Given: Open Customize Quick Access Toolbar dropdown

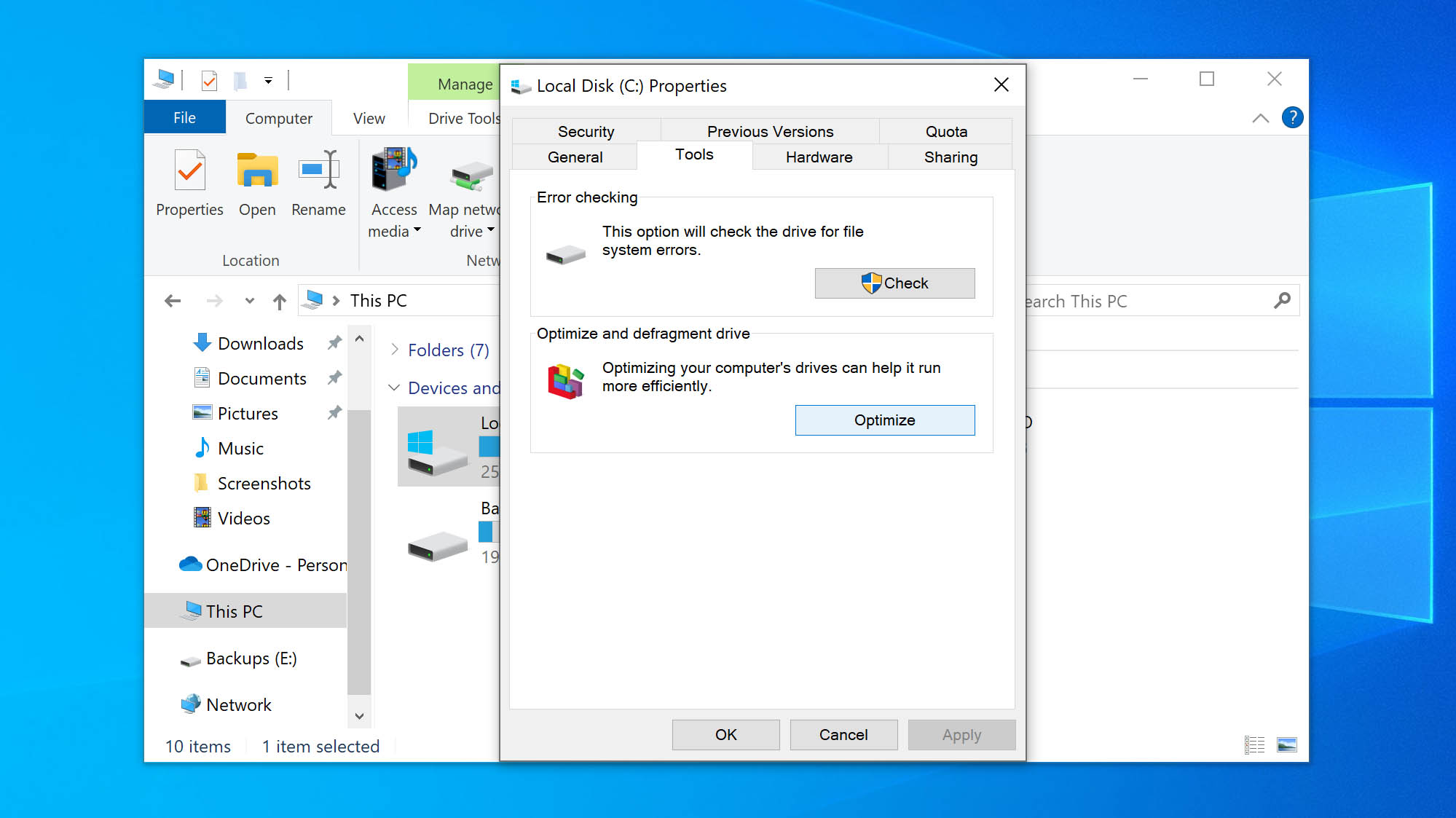Looking at the screenshot, I should pyautogui.click(x=268, y=81).
